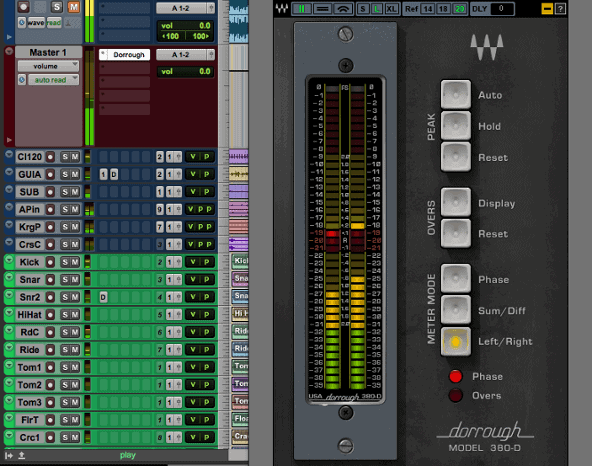Click the right pan value 100
The height and width of the screenshot is (466, 592).
200,36
